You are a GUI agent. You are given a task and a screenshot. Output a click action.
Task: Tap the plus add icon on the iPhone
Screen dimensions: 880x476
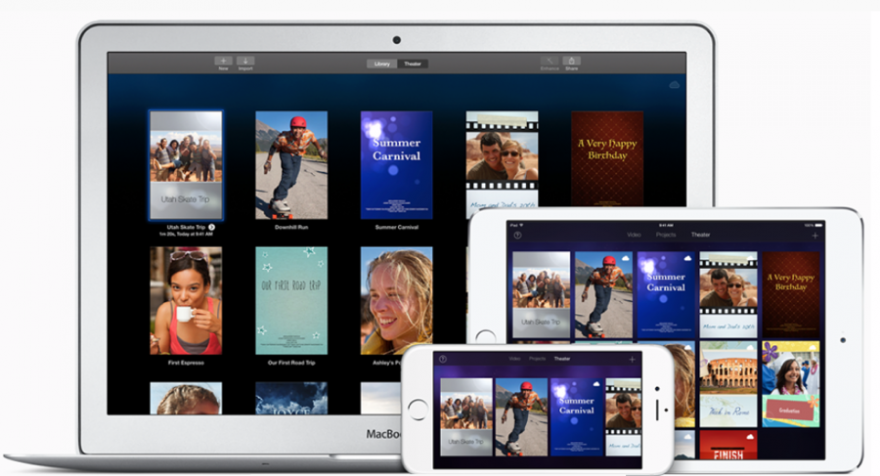tap(632, 359)
